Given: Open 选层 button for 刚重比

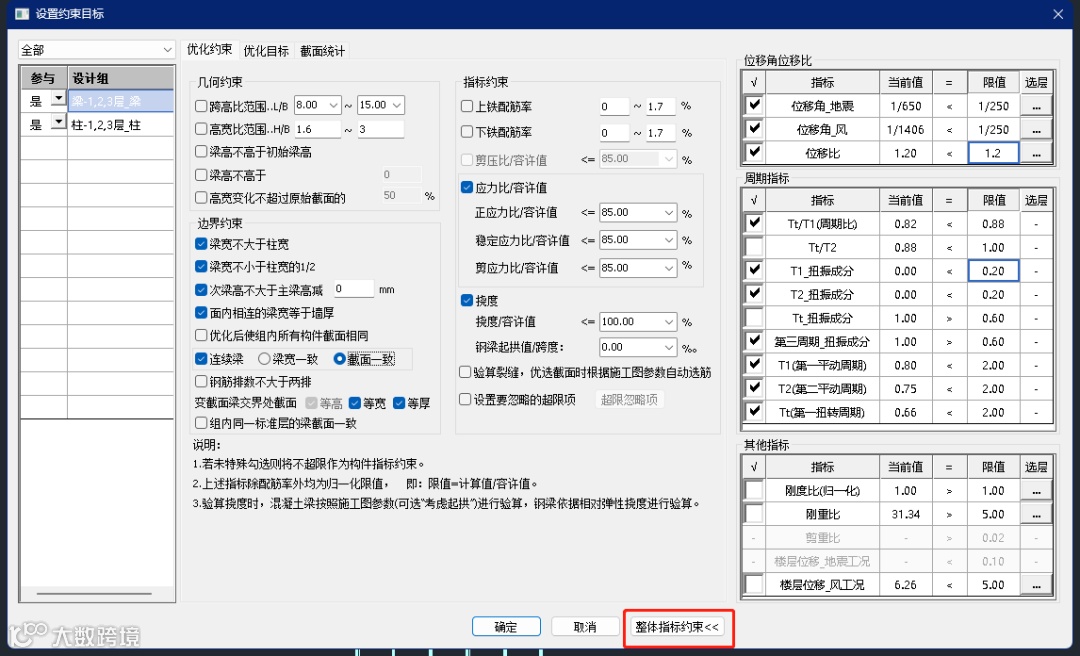Looking at the screenshot, I should click(x=1036, y=514).
